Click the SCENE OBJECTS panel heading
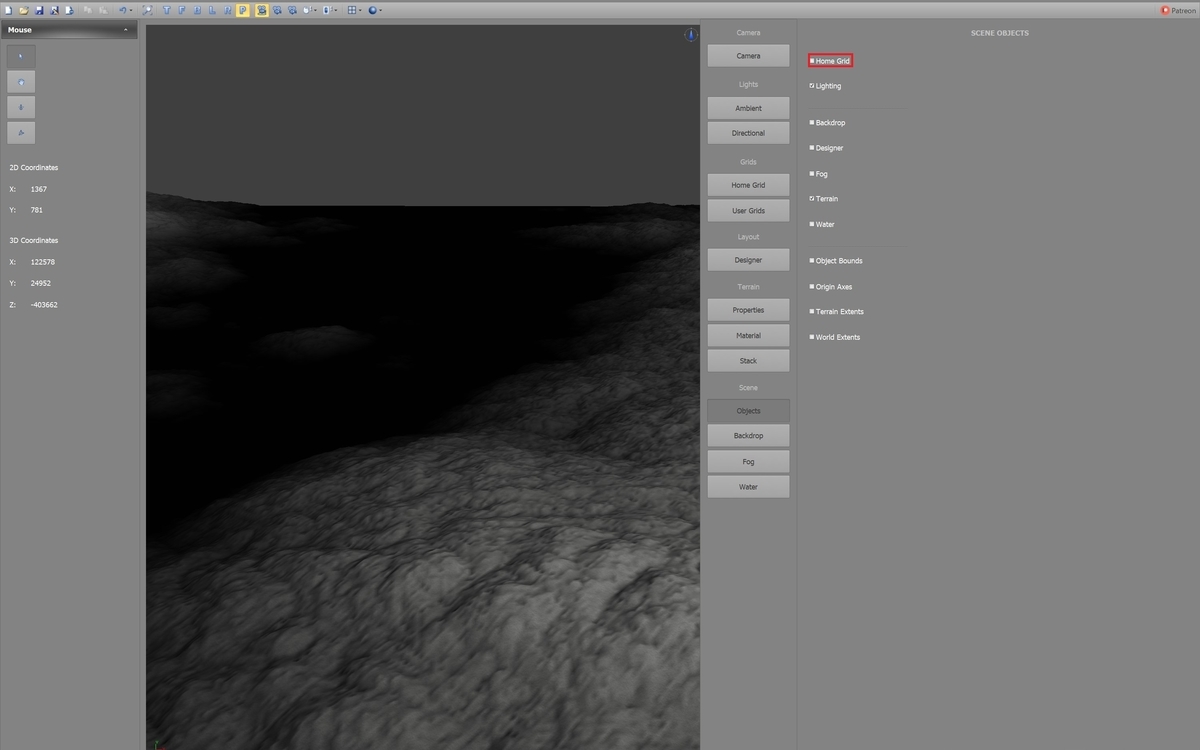 (999, 33)
